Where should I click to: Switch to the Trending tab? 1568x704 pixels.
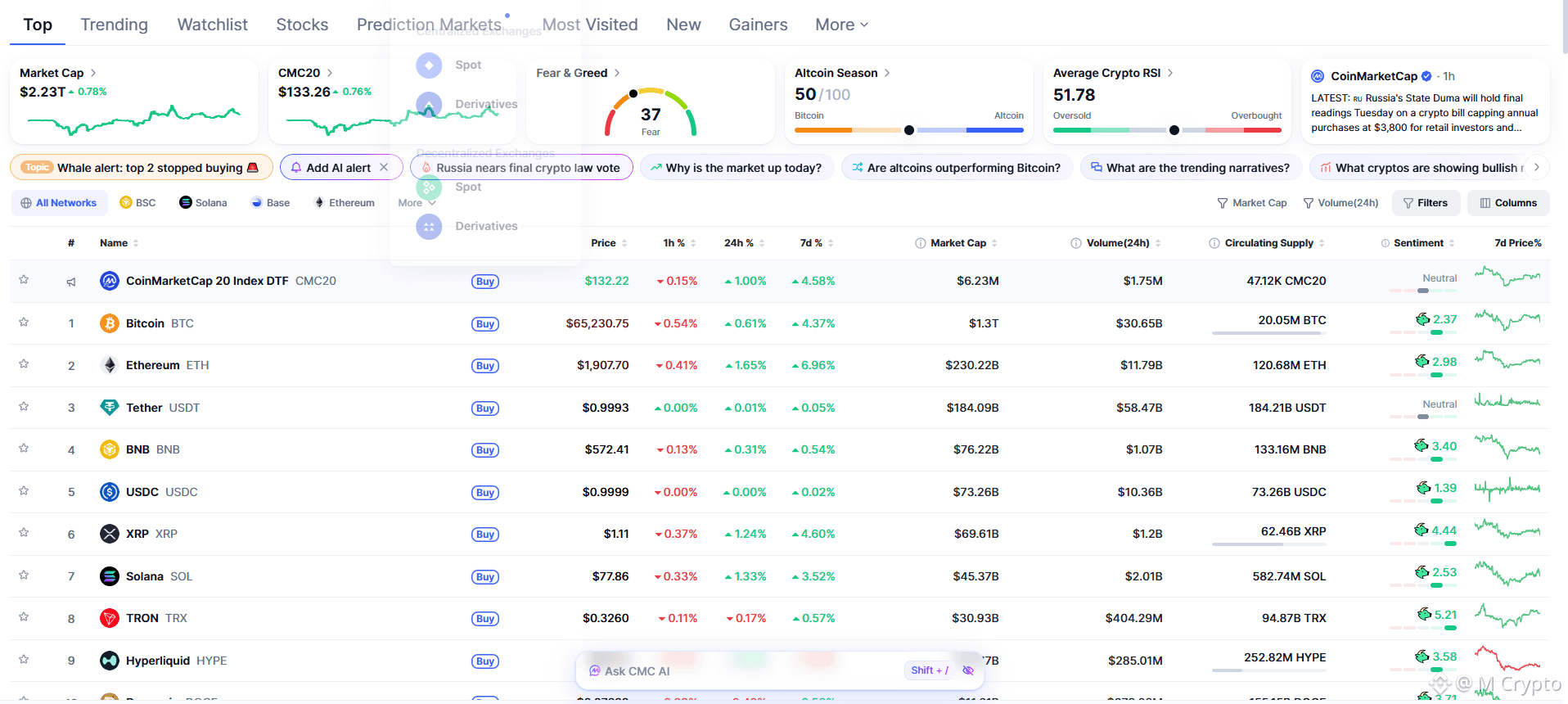tap(115, 25)
